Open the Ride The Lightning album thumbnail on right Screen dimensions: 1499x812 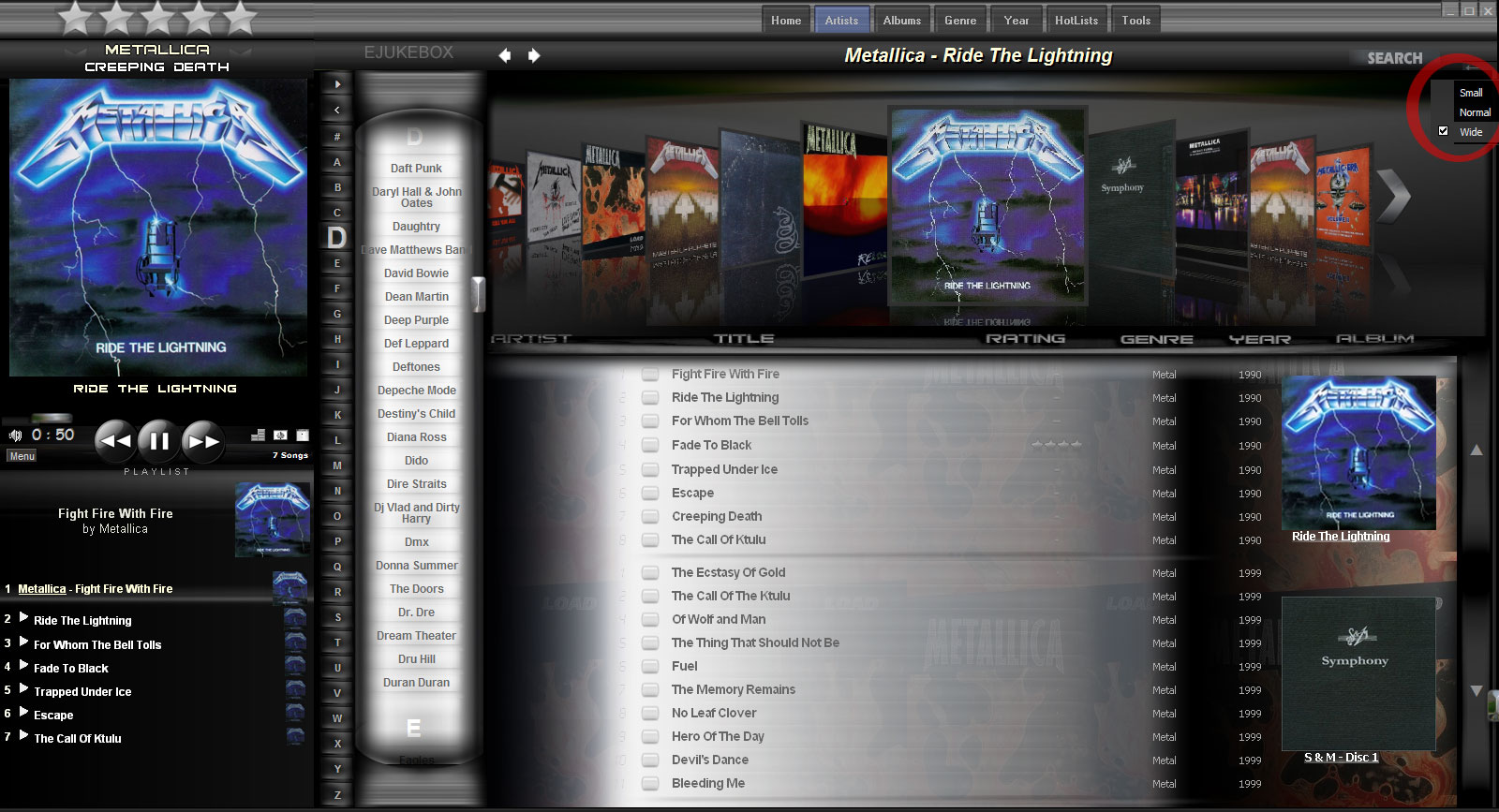1358,453
